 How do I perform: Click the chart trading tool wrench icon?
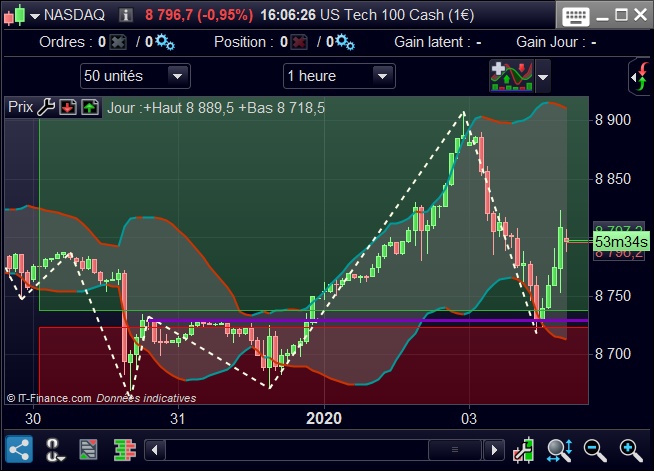(x=524, y=450)
